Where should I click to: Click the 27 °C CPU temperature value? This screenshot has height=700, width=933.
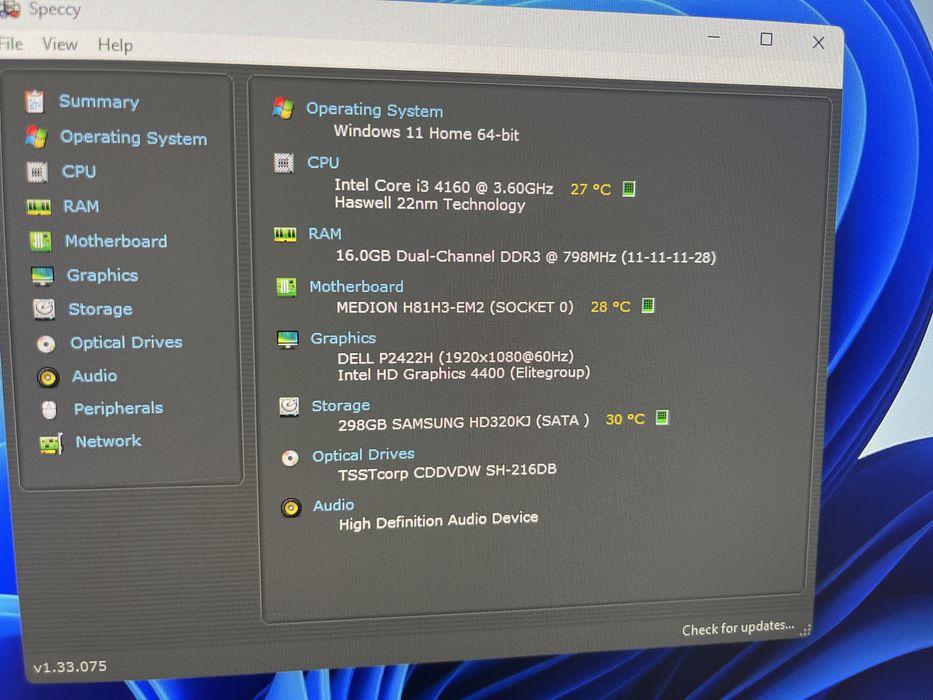590,190
